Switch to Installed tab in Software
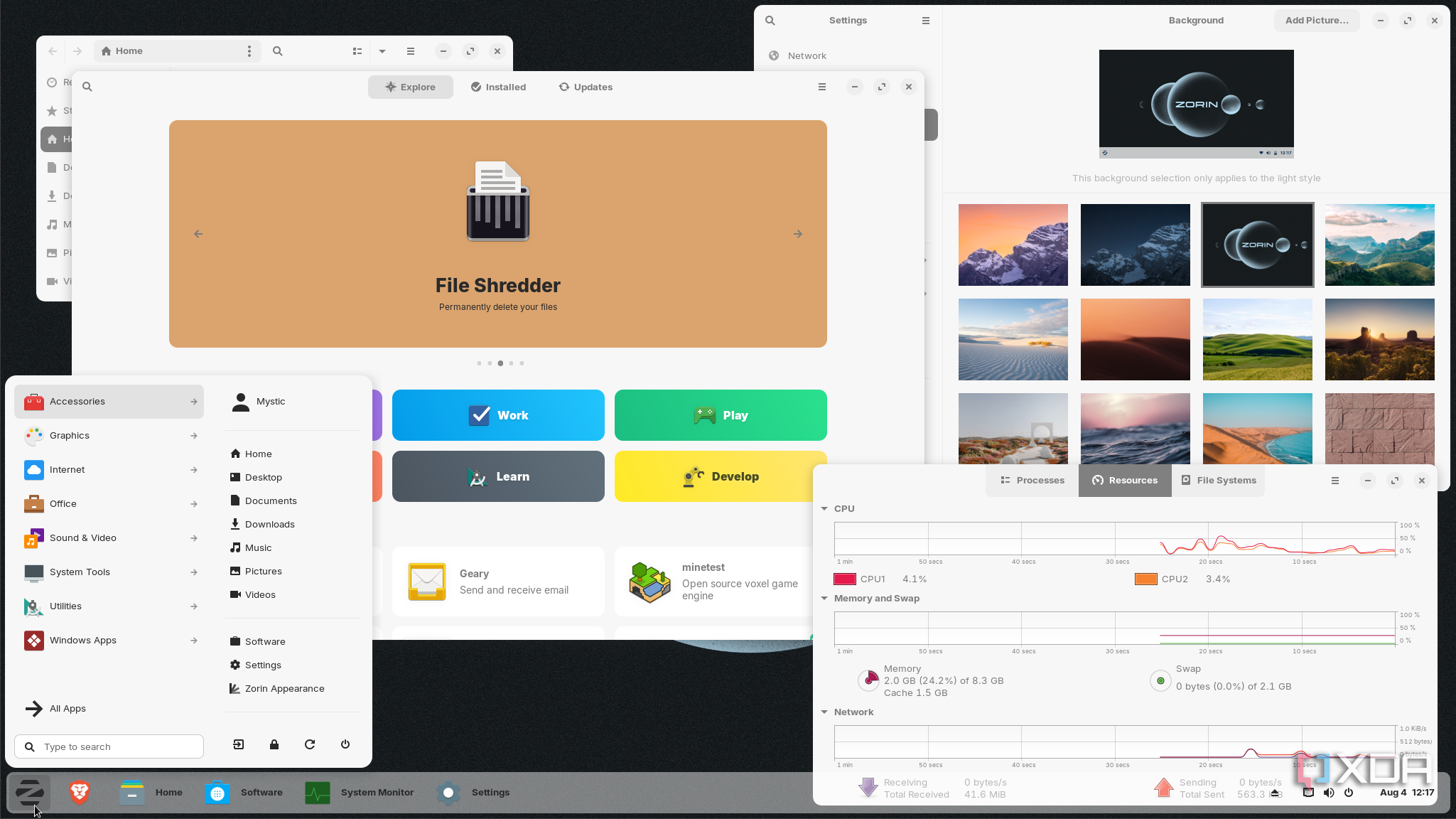1456x819 pixels. (498, 87)
